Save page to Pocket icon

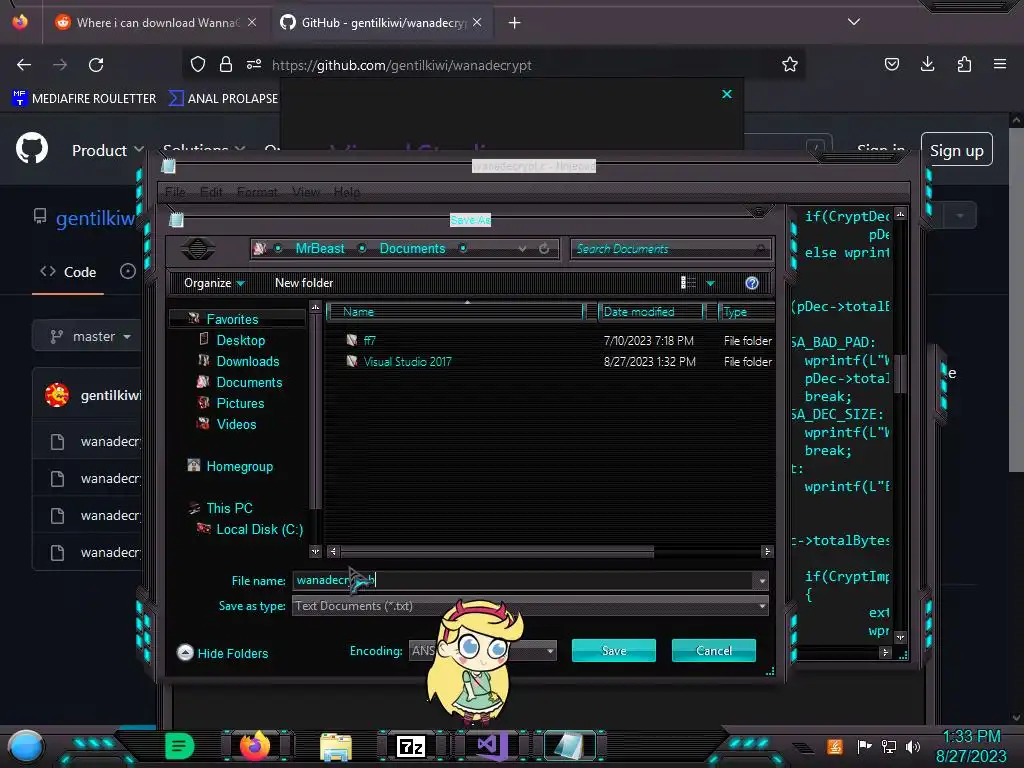(891, 64)
